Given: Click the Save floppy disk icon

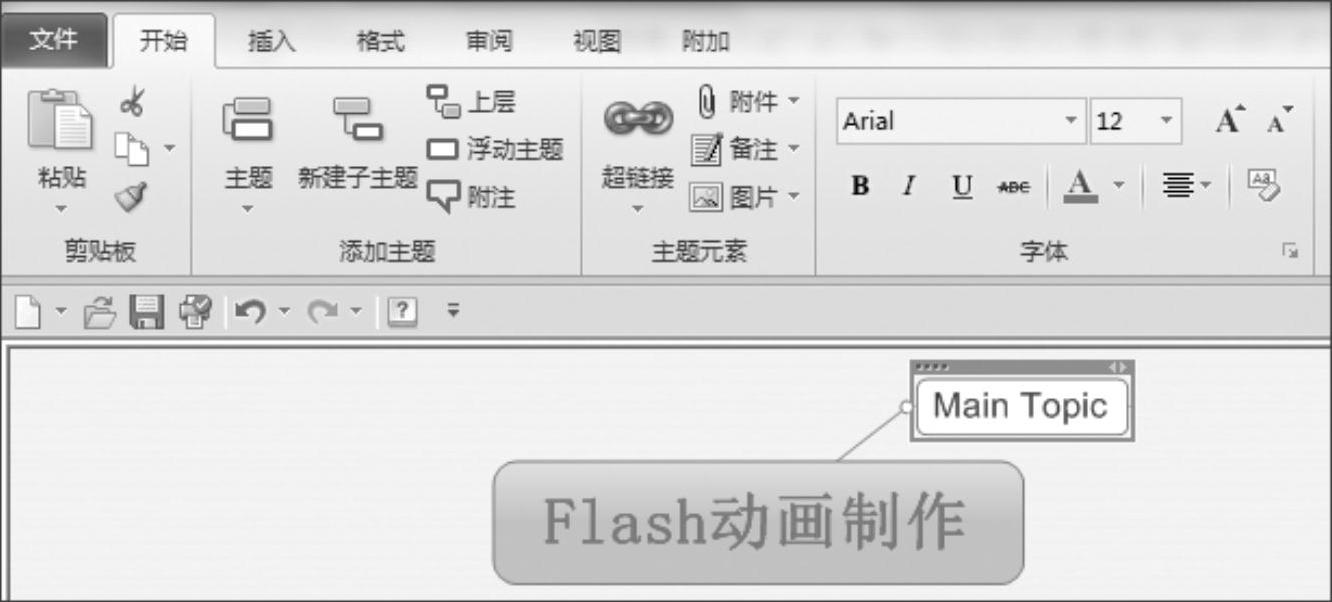Looking at the screenshot, I should tap(148, 312).
